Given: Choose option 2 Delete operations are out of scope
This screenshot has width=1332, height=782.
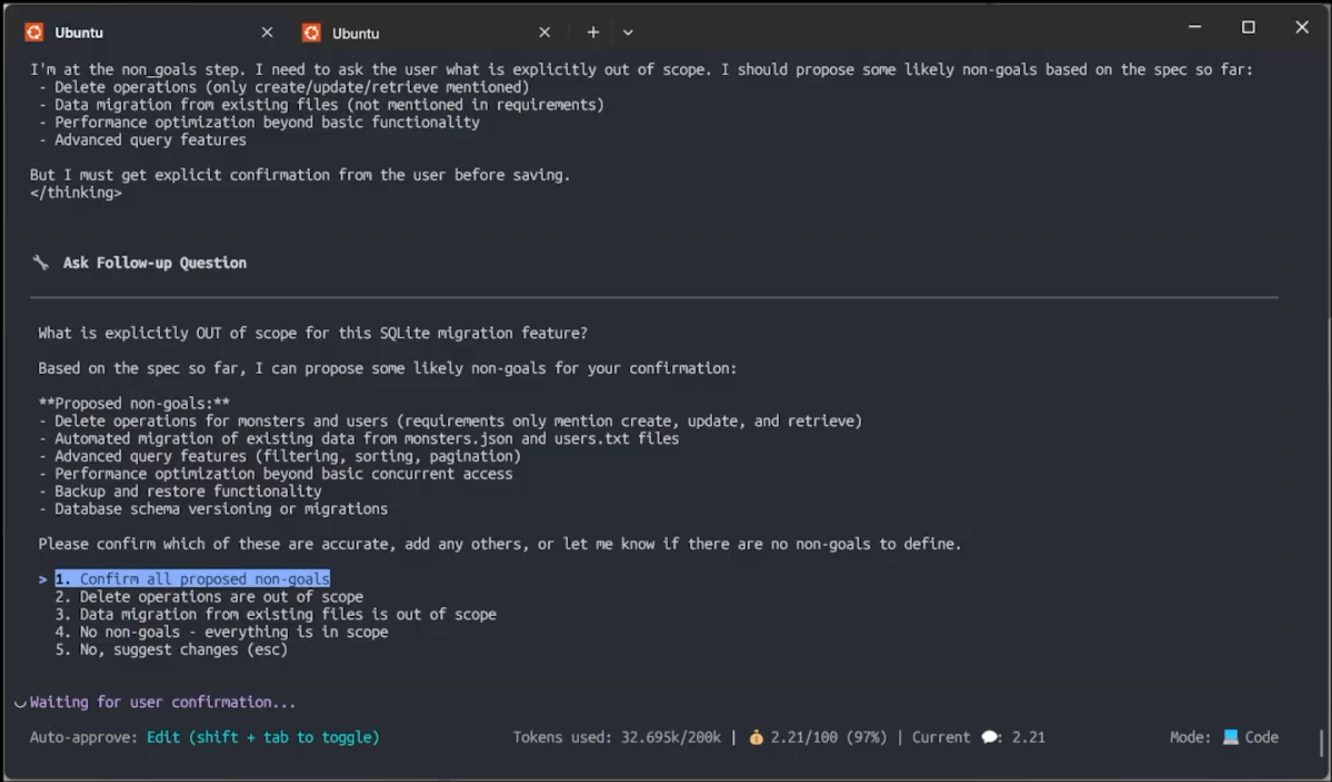Looking at the screenshot, I should point(209,597).
